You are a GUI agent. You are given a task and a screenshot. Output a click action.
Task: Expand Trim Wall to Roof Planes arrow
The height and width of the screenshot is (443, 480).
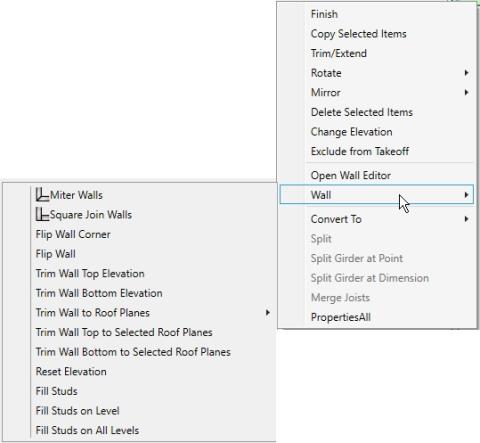point(267,313)
